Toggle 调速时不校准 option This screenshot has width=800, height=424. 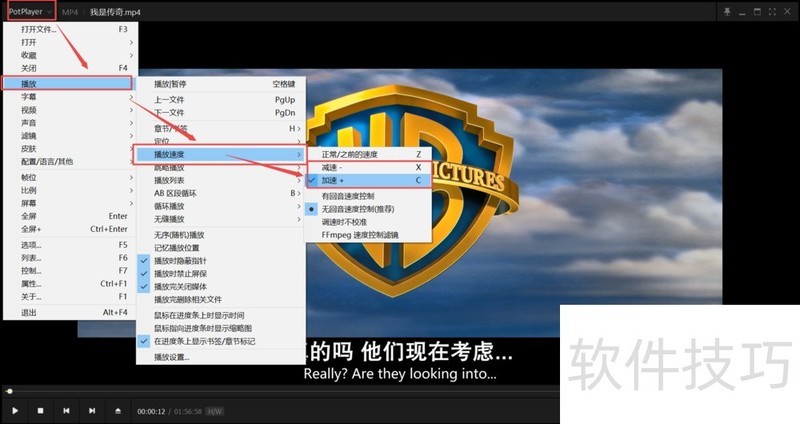click(369, 222)
